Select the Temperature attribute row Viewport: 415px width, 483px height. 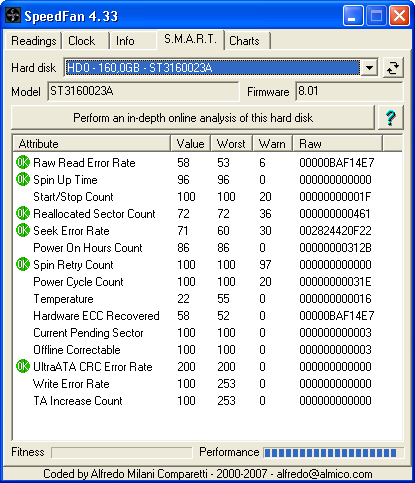(x=207, y=298)
